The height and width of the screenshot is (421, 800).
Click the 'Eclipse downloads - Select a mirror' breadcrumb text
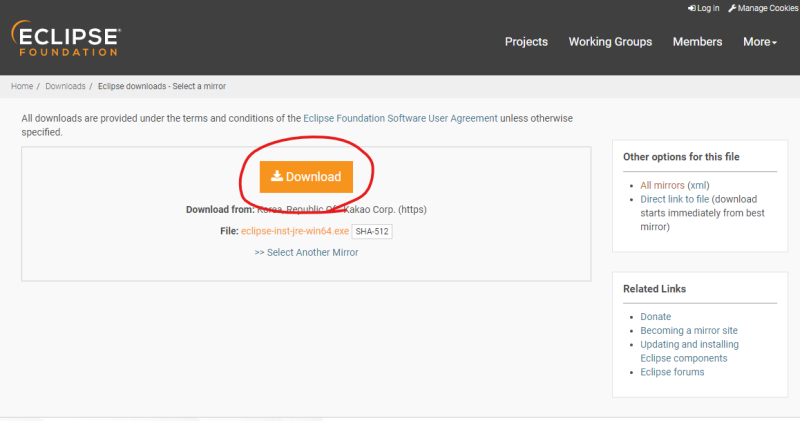pos(162,86)
